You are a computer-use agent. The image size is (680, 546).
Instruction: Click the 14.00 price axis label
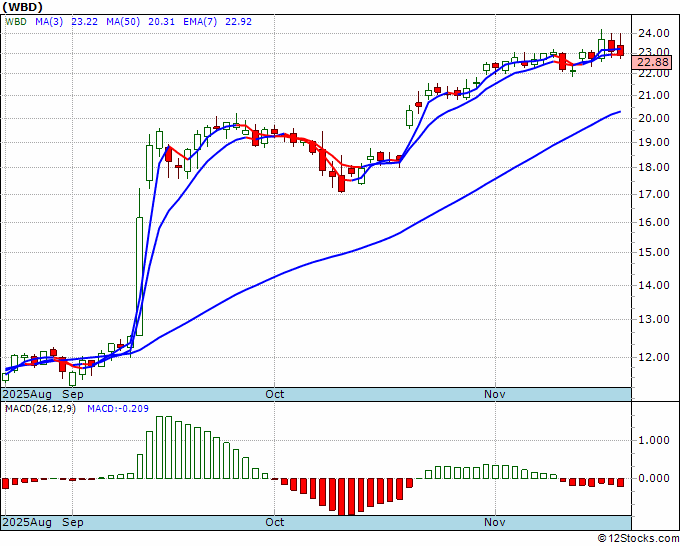pos(653,284)
